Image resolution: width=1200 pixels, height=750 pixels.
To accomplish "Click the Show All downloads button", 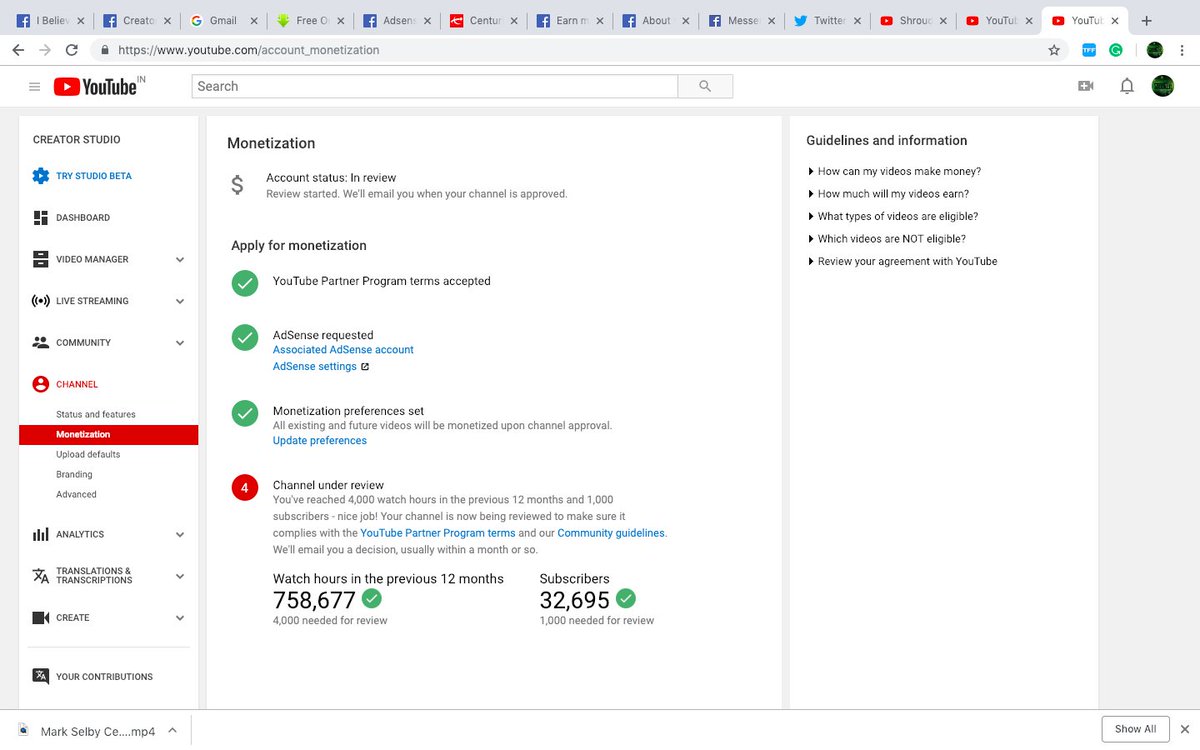I will pyautogui.click(x=1135, y=729).
